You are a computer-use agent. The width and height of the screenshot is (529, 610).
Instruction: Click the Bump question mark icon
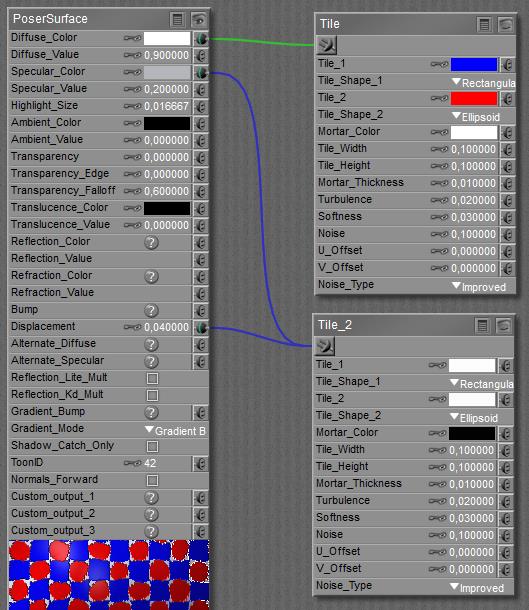point(151,310)
